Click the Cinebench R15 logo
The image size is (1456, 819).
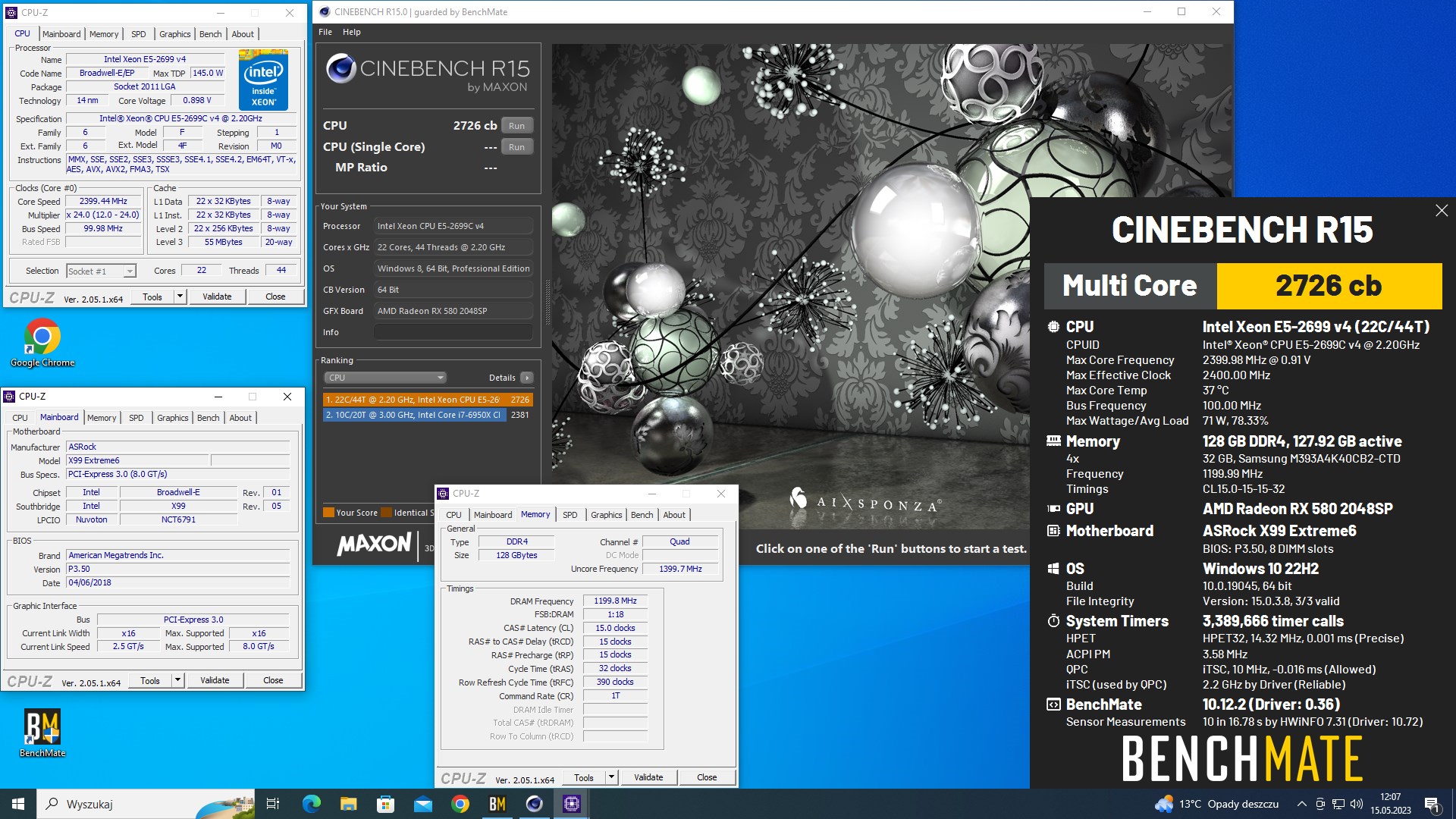pyautogui.click(x=428, y=74)
